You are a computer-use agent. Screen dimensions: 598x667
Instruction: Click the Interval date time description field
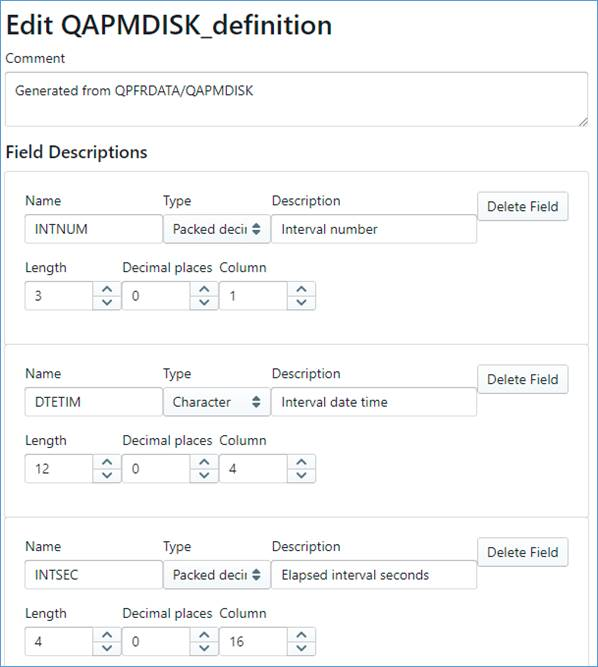[x=374, y=402]
